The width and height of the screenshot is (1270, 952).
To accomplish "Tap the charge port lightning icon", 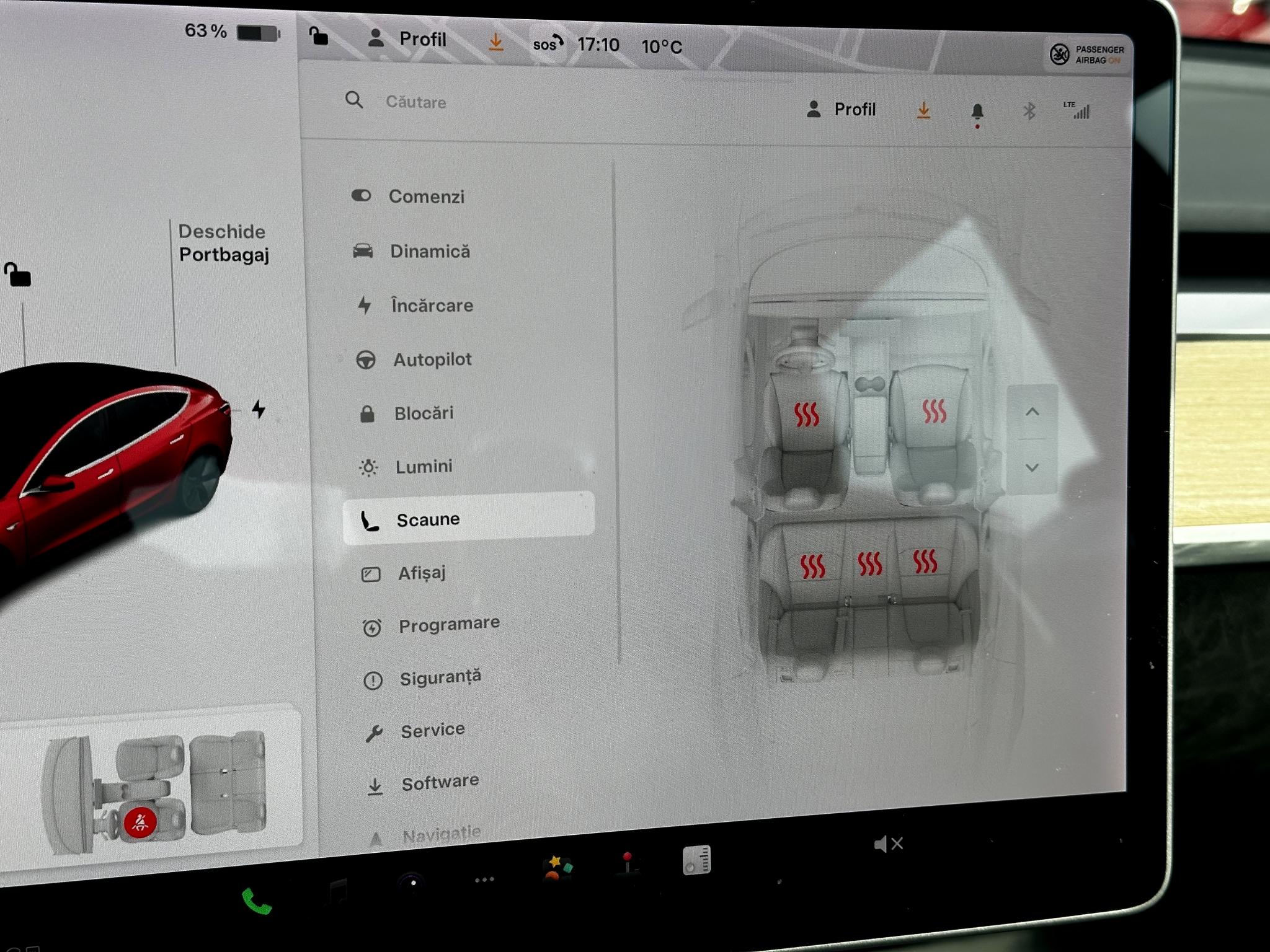I will (259, 409).
